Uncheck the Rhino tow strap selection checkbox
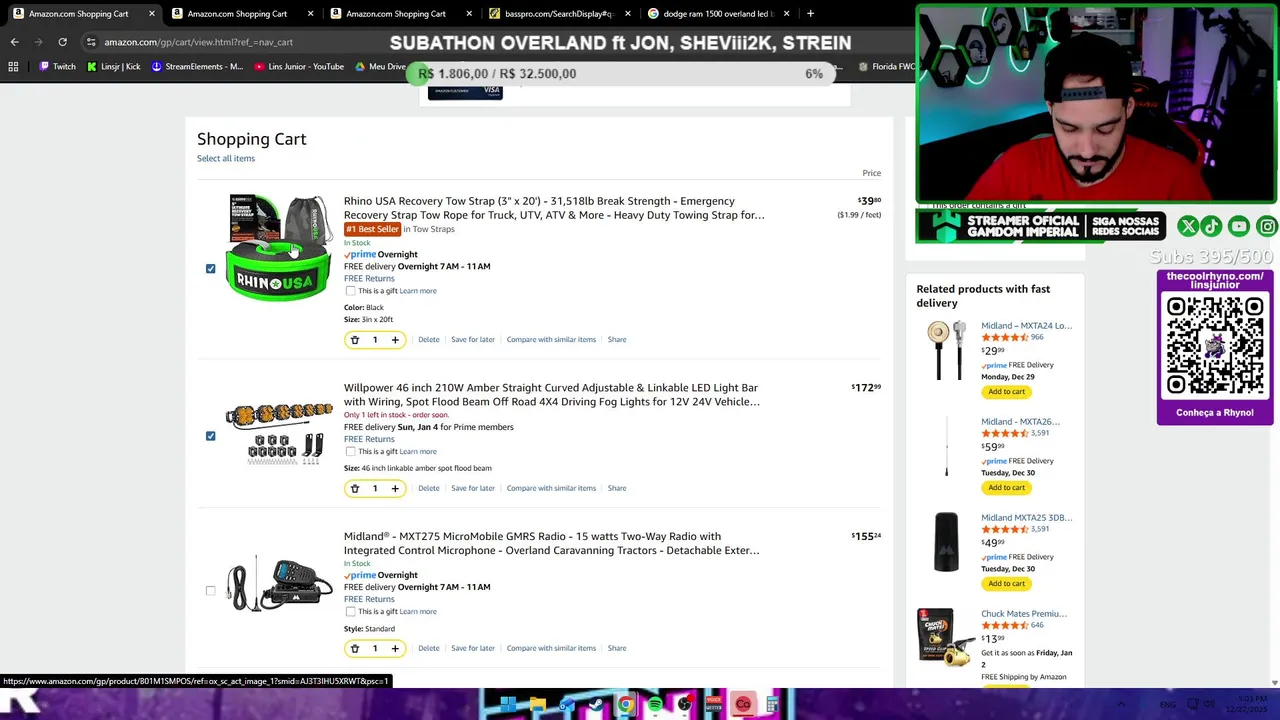The width and height of the screenshot is (1280, 720). coord(210,269)
